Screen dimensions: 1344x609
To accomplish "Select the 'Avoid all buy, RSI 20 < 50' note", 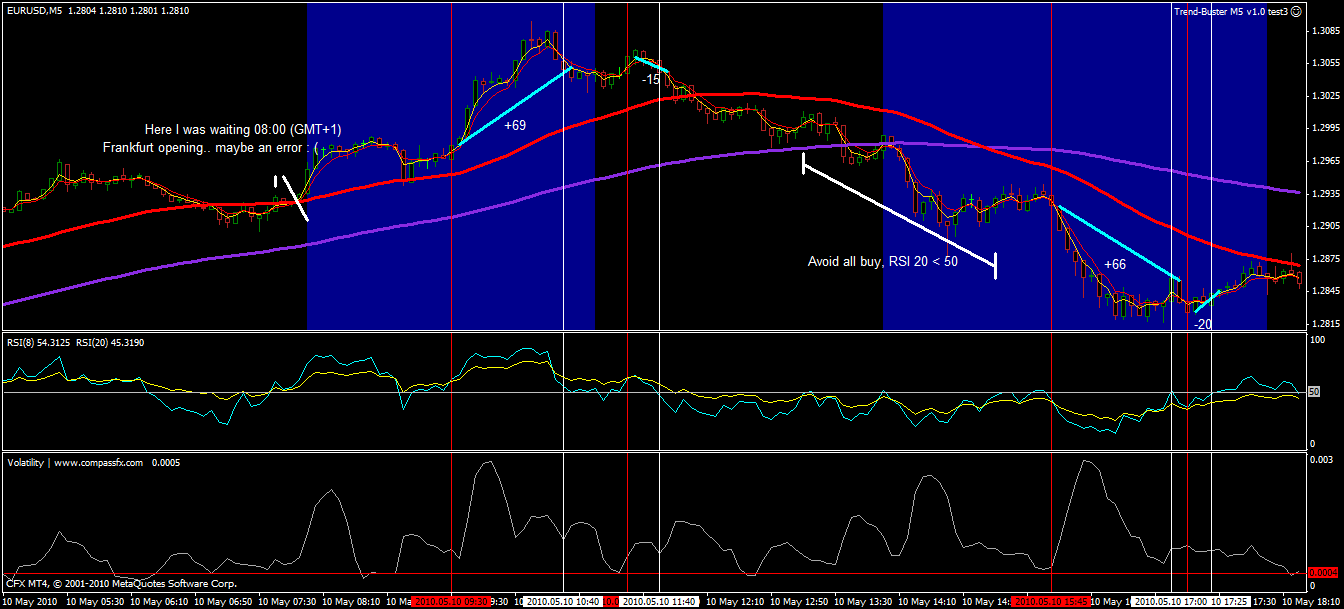I will 882,262.
